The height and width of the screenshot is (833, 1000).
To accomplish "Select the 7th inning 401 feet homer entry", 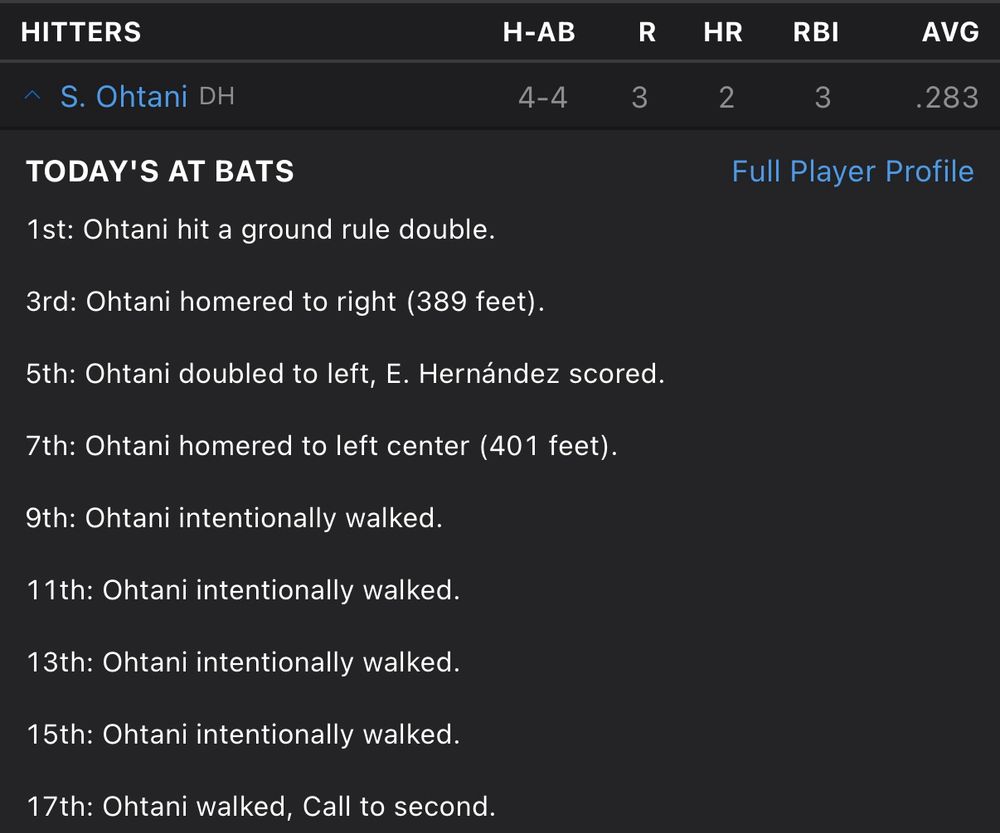I will (x=322, y=446).
